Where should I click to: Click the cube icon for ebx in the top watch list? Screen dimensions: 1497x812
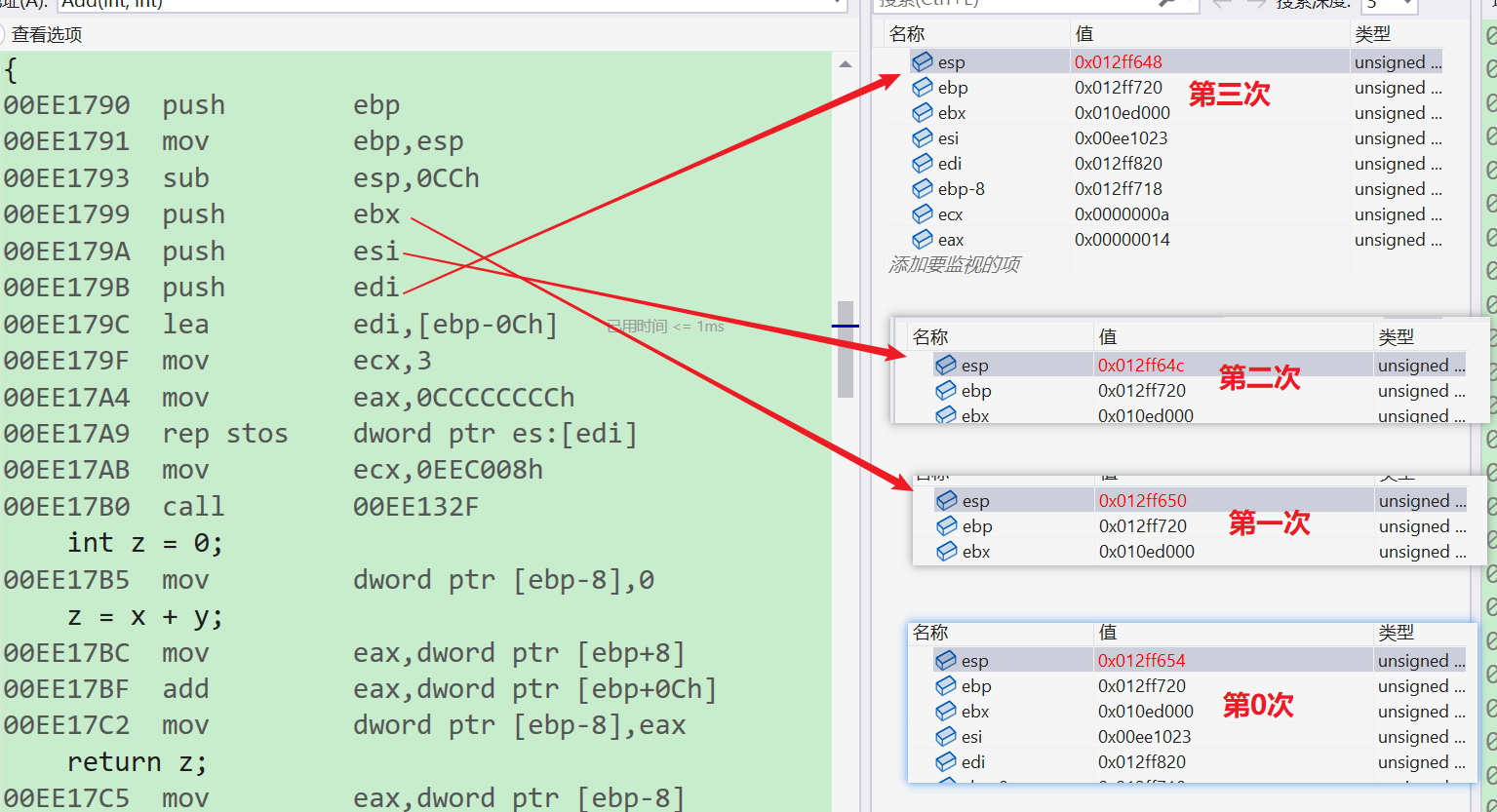pyautogui.click(x=923, y=112)
